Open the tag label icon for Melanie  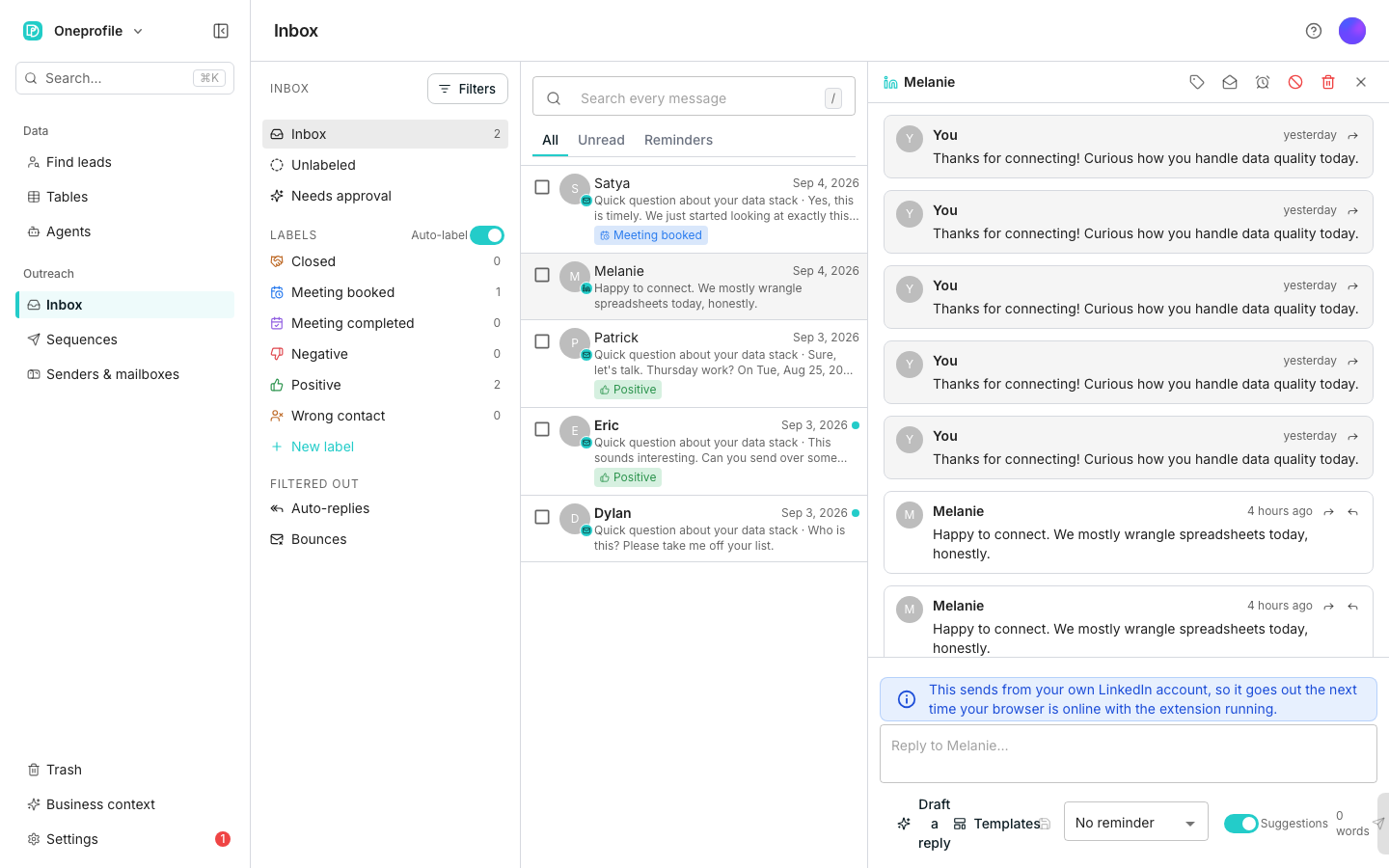[x=1197, y=83]
